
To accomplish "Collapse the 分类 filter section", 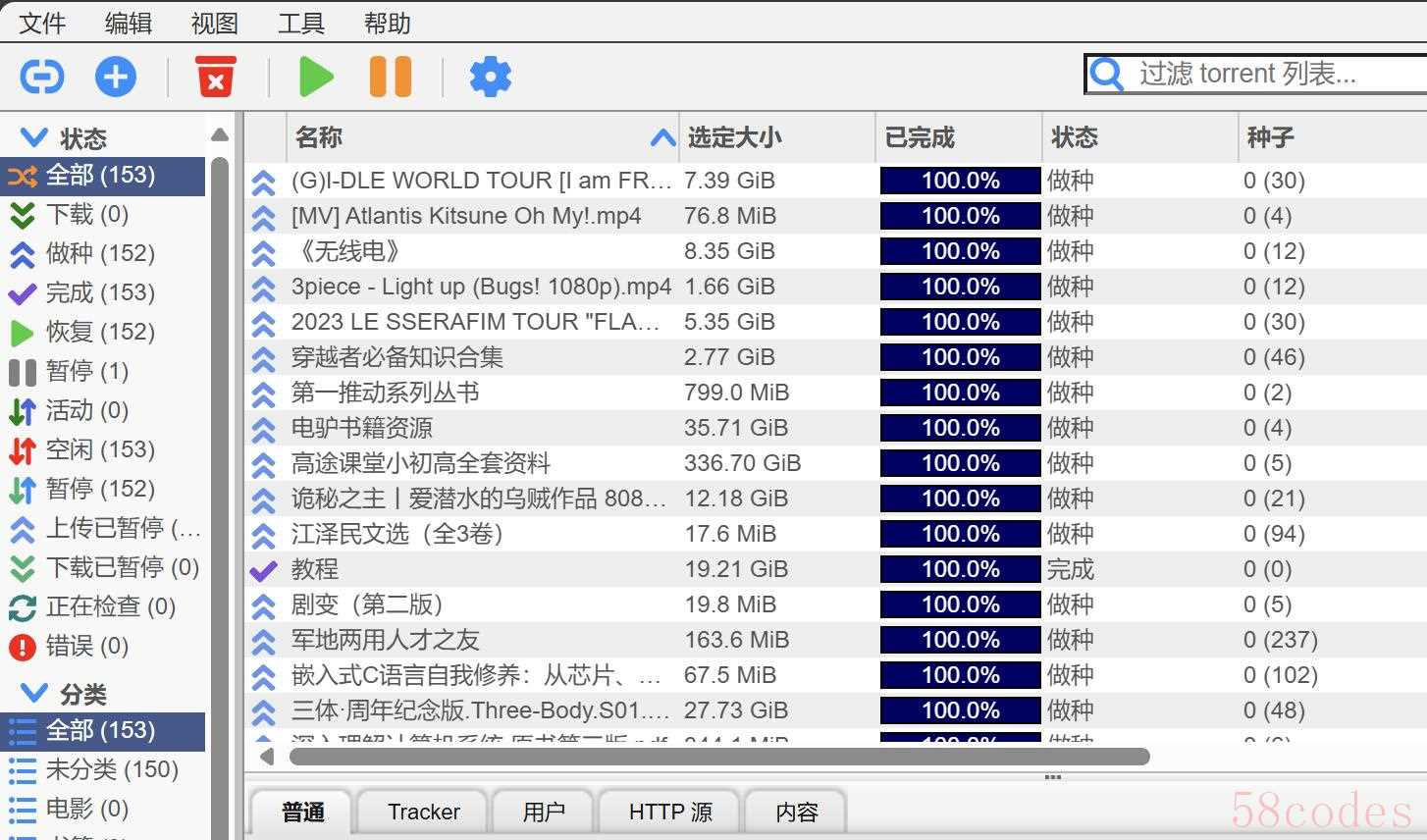I will tap(33, 693).
